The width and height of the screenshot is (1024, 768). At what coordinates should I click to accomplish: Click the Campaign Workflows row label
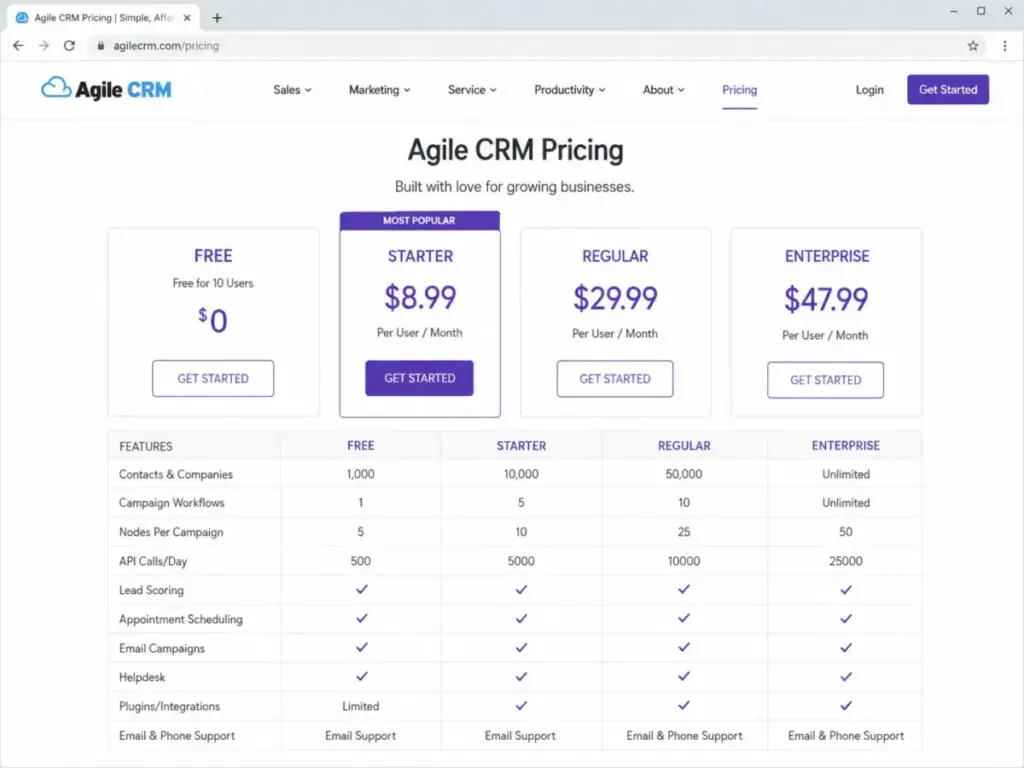coord(172,503)
